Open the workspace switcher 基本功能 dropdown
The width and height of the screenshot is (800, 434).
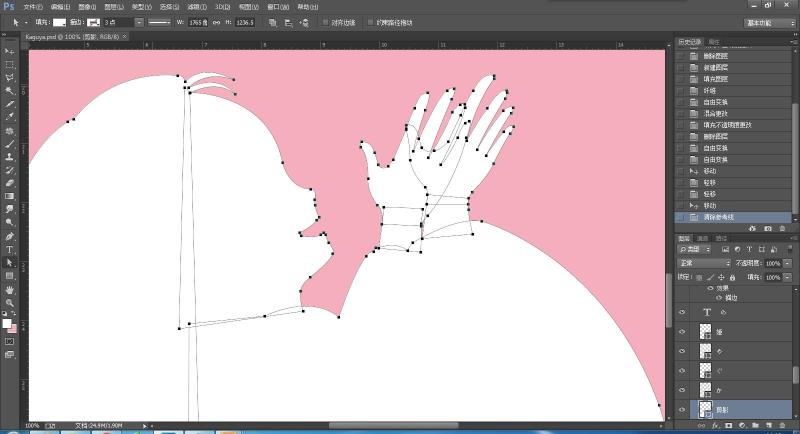click(x=769, y=23)
